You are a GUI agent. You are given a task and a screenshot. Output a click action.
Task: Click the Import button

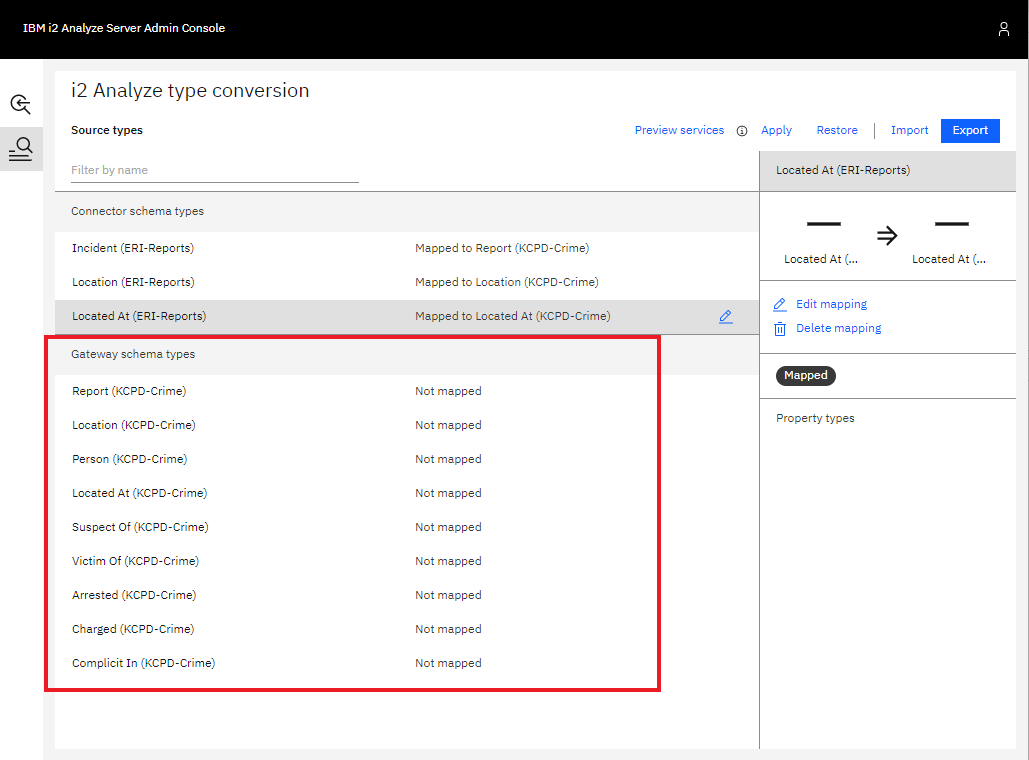[909, 130]
